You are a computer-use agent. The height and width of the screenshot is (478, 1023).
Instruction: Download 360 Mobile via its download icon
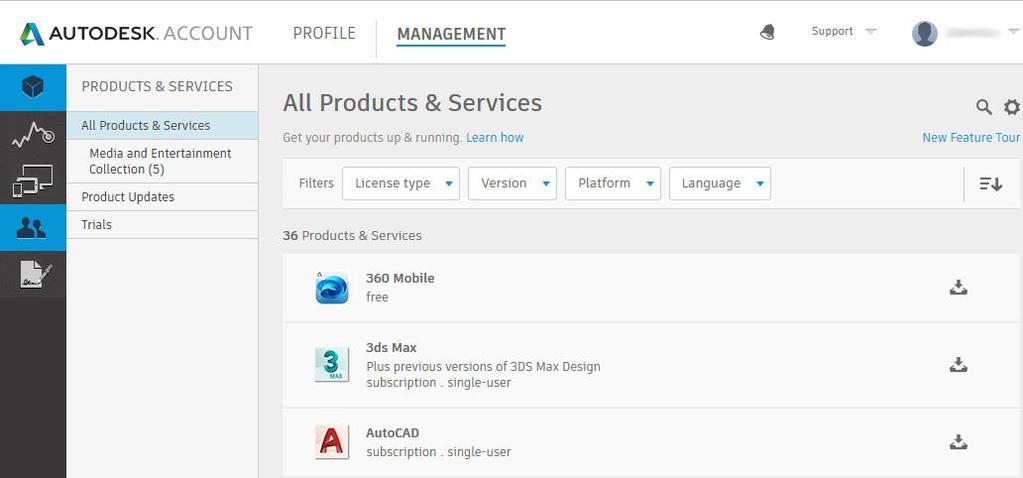click(958, 287)
